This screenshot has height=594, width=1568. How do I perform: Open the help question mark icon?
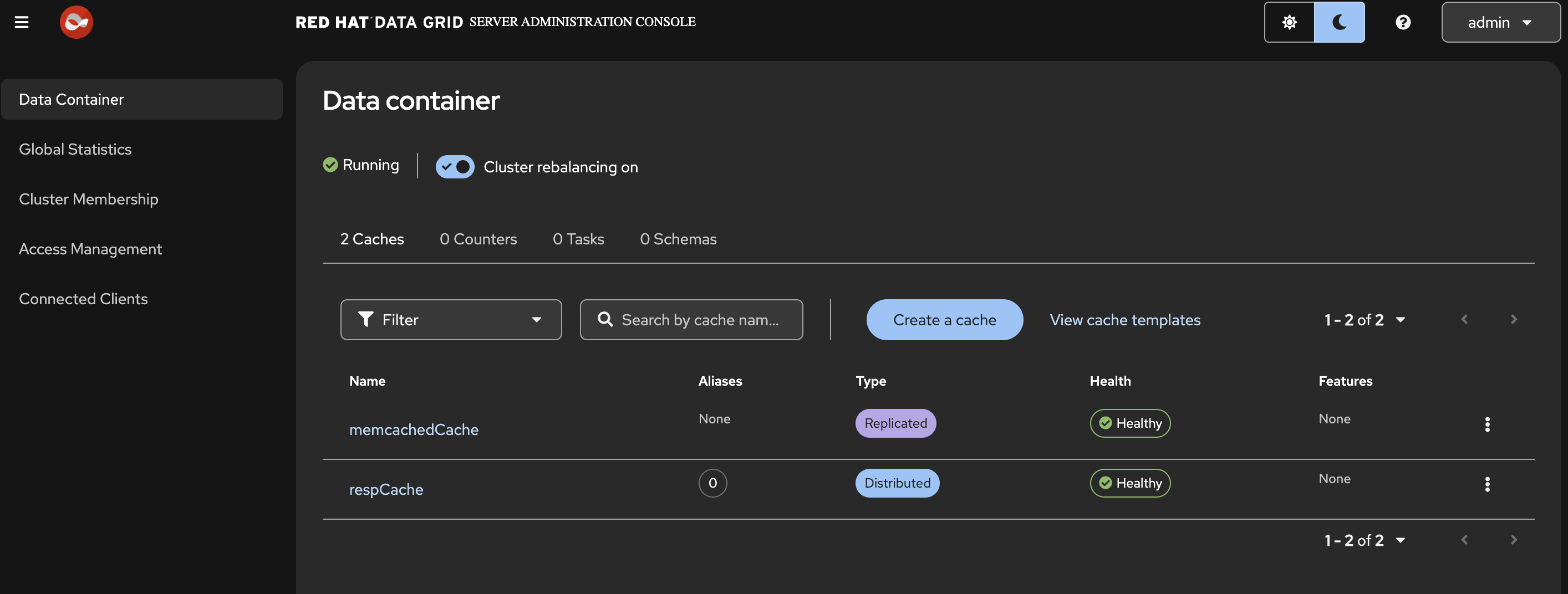point(1403,23)
